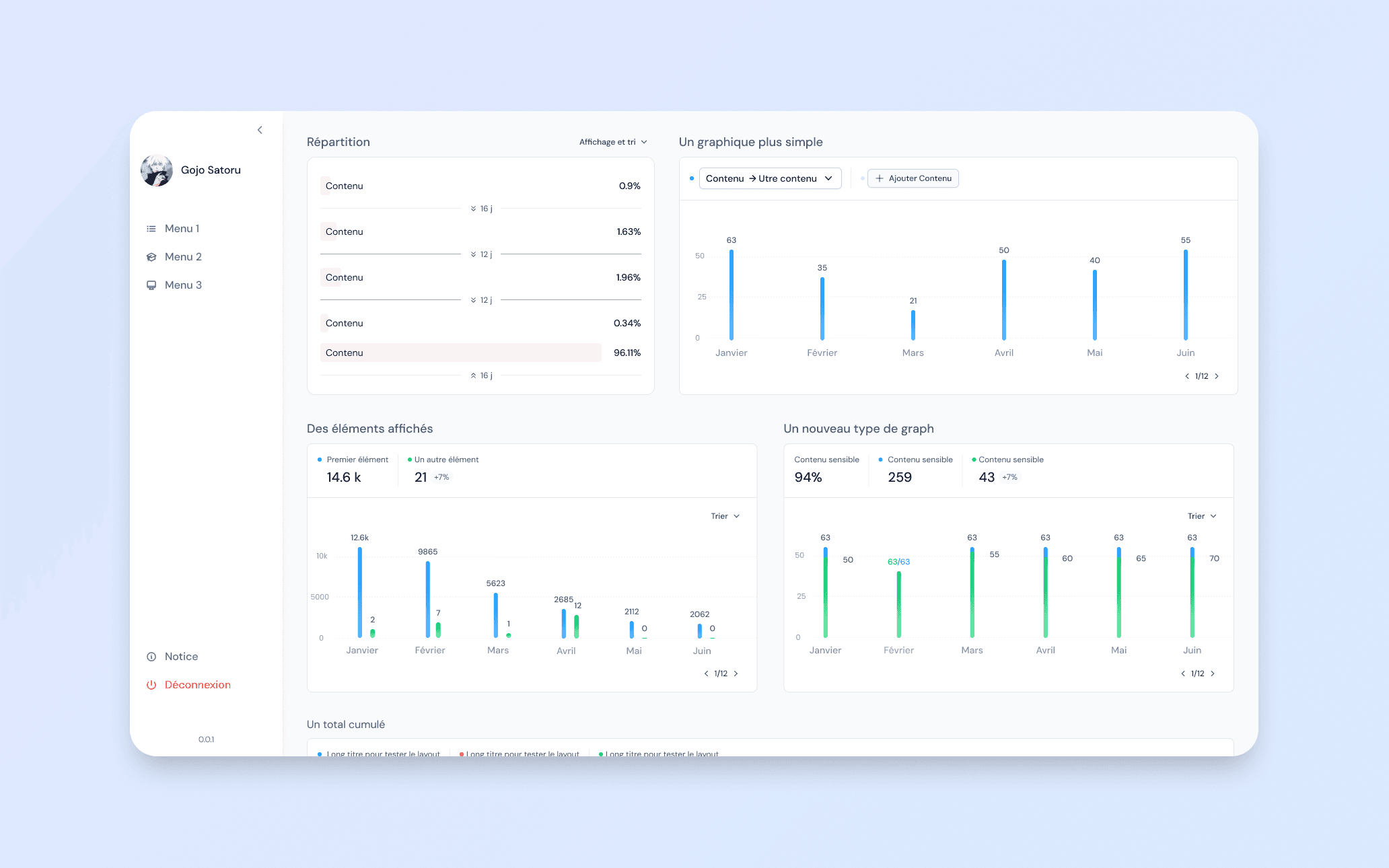Select the 96.11% Contenu progress bar row
This screenshot has width=1389, height=868.
[x=461, y=353]
